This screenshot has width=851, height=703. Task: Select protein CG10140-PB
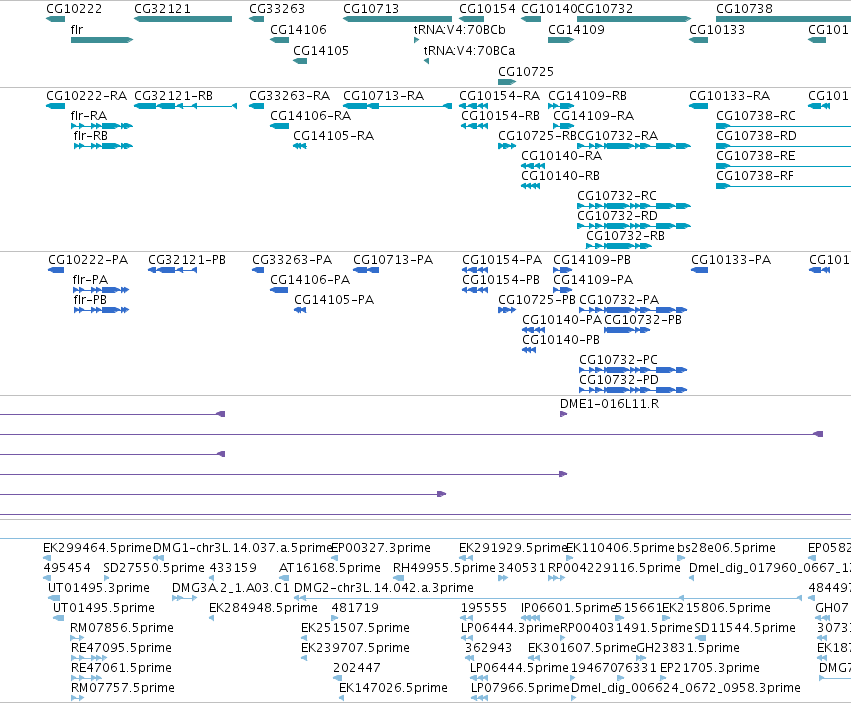click(x=561, y=340)
